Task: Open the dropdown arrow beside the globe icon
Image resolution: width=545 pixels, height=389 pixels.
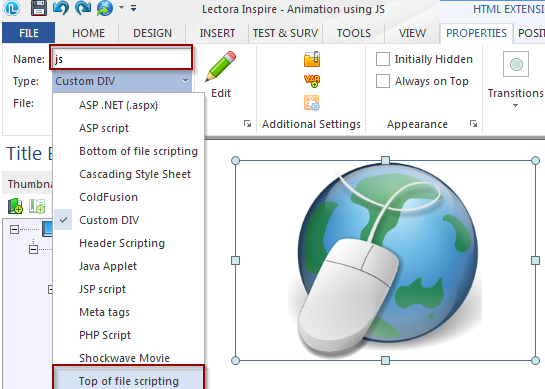Action: [121, 7]
